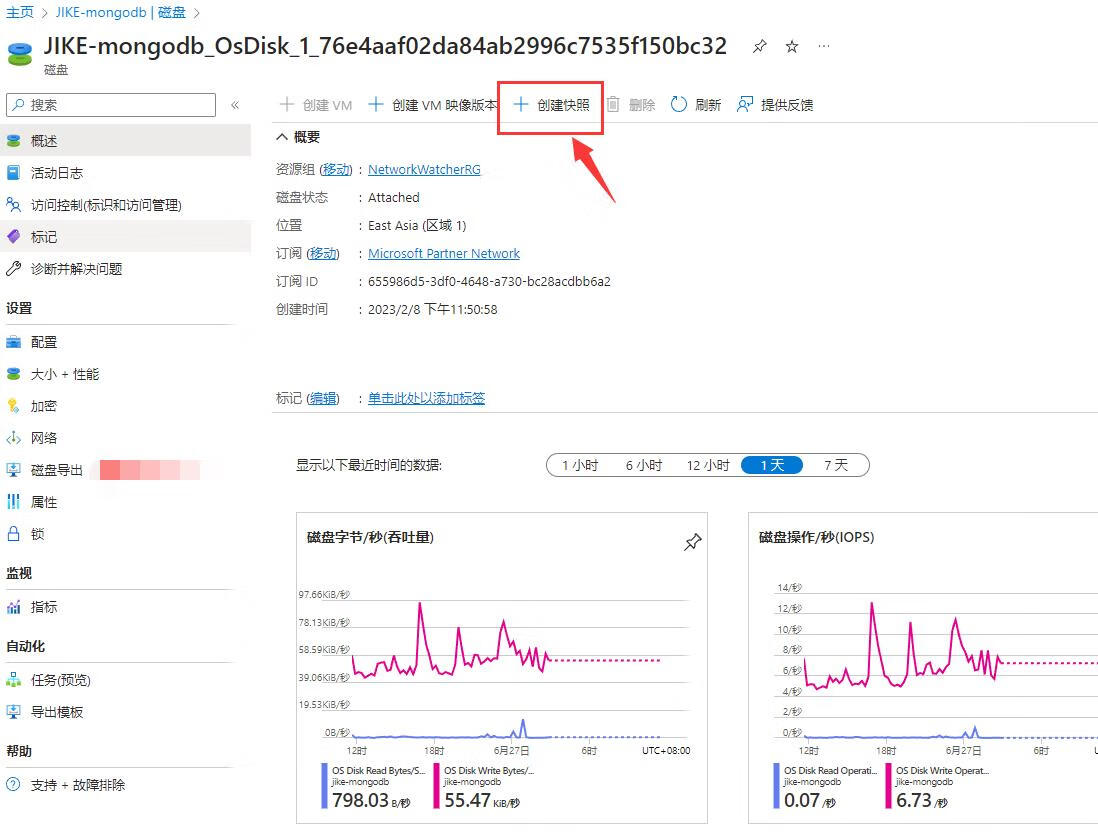This screenshot has width=1098, height=837.
Task: Show data for last 1 小时
Action: (x=580, y=465)
